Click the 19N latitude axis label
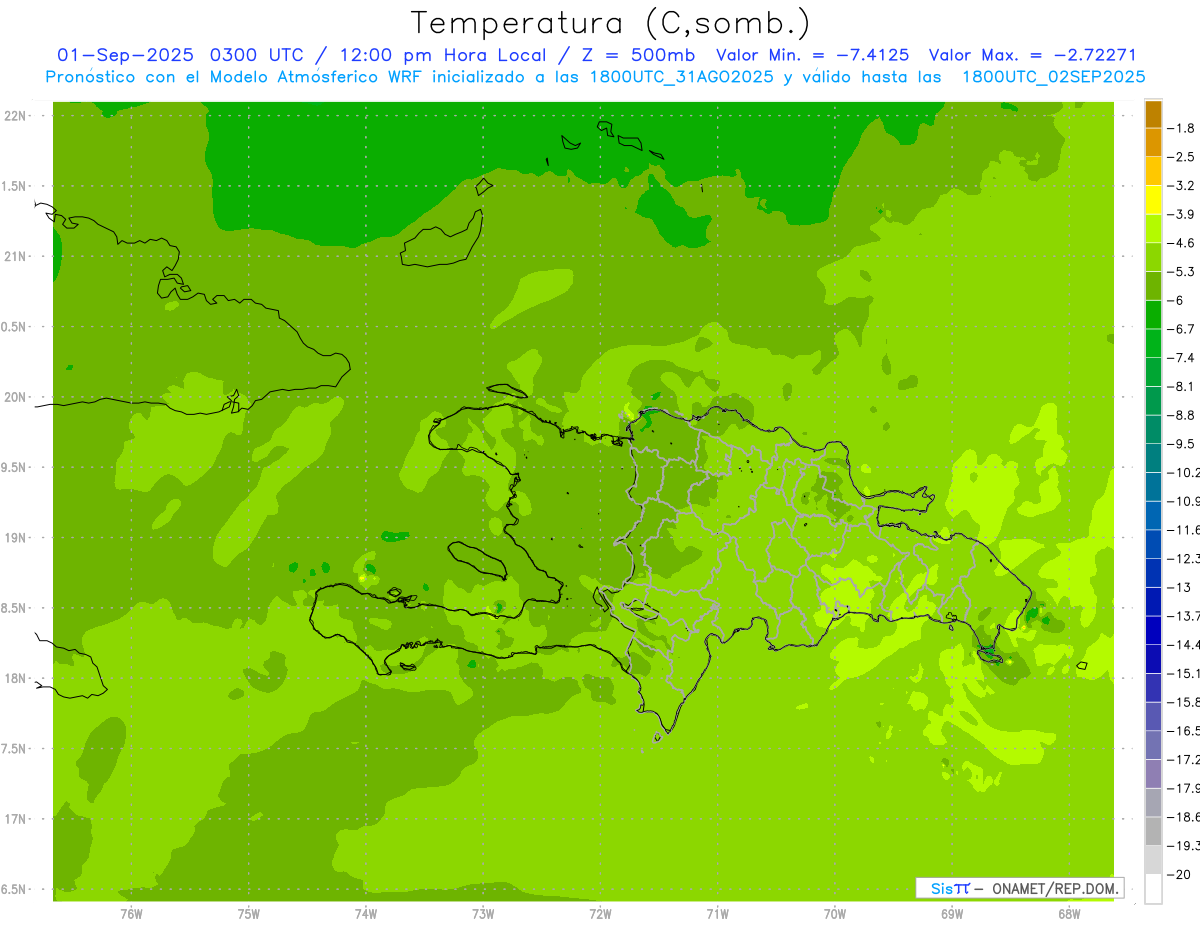The height and width of the screenshot is (927, 1200). pos(16,538)
